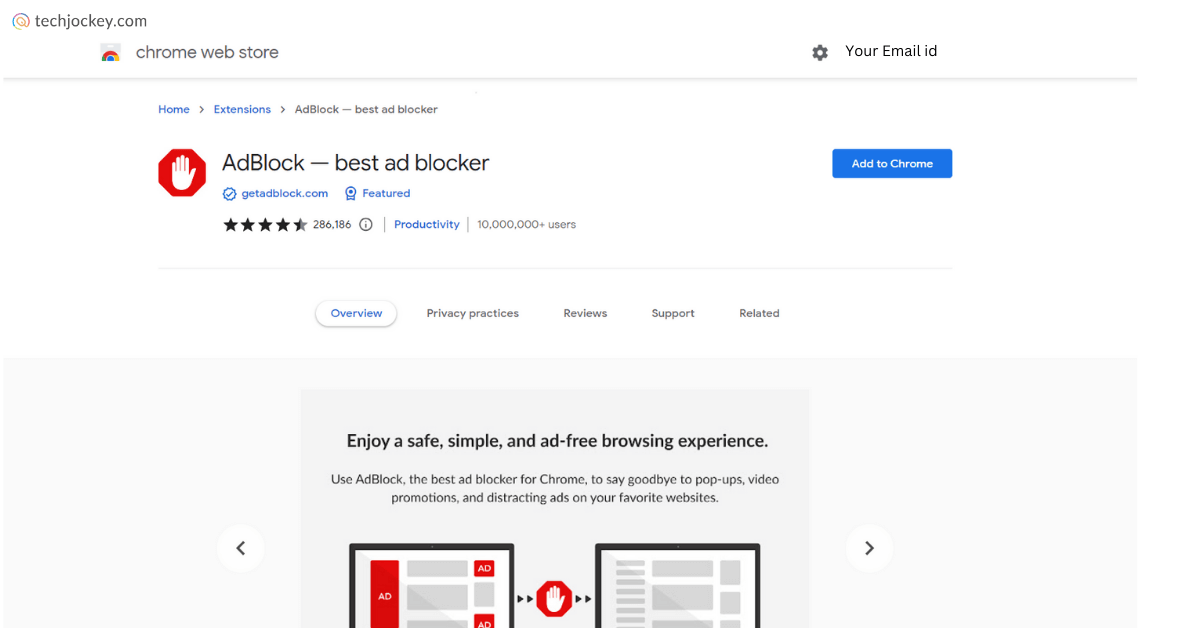
Task: Click the Add to Chrome button
Action: pos(891,163)
